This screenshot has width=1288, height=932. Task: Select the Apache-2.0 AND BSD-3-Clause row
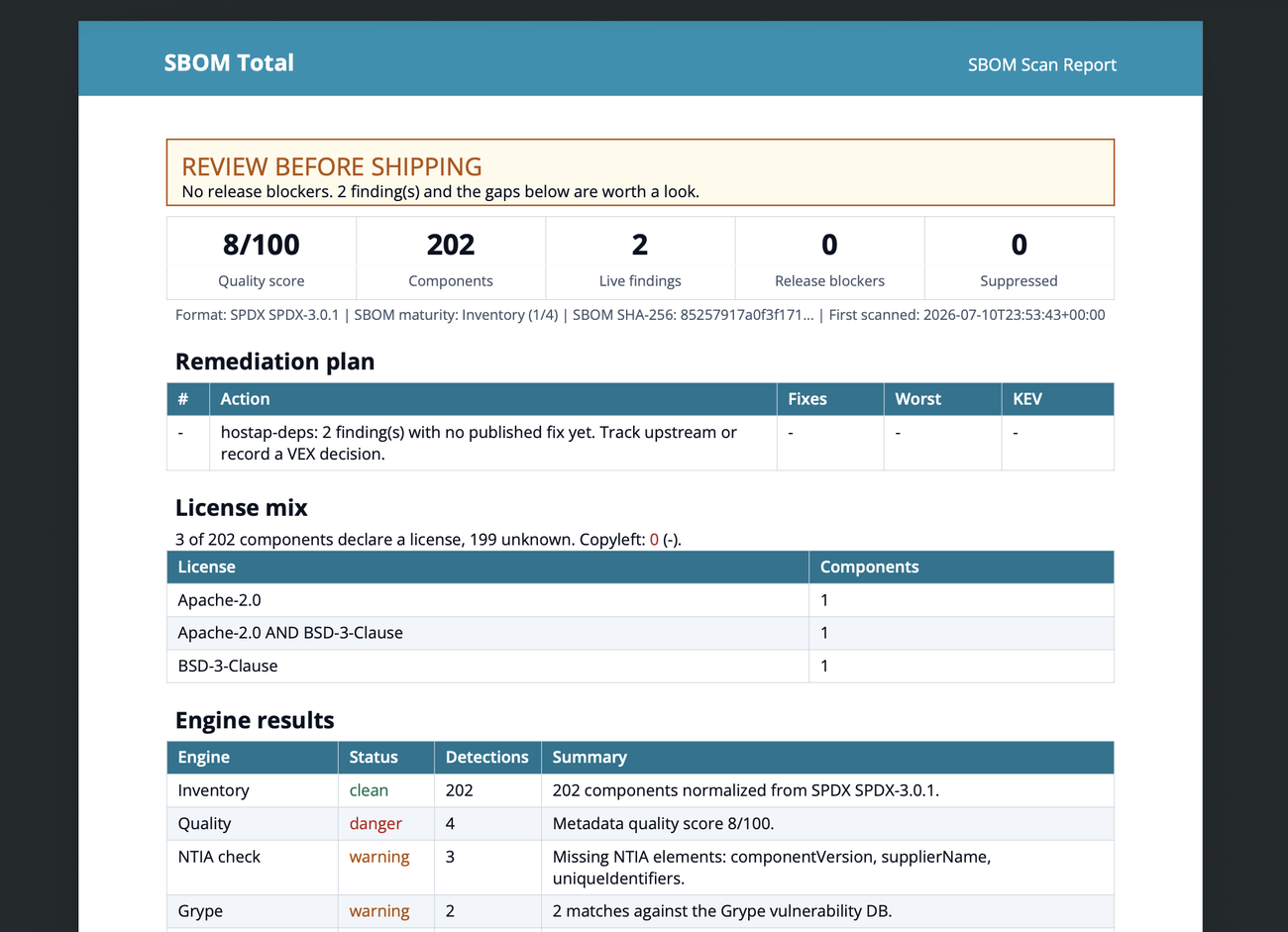640,633
